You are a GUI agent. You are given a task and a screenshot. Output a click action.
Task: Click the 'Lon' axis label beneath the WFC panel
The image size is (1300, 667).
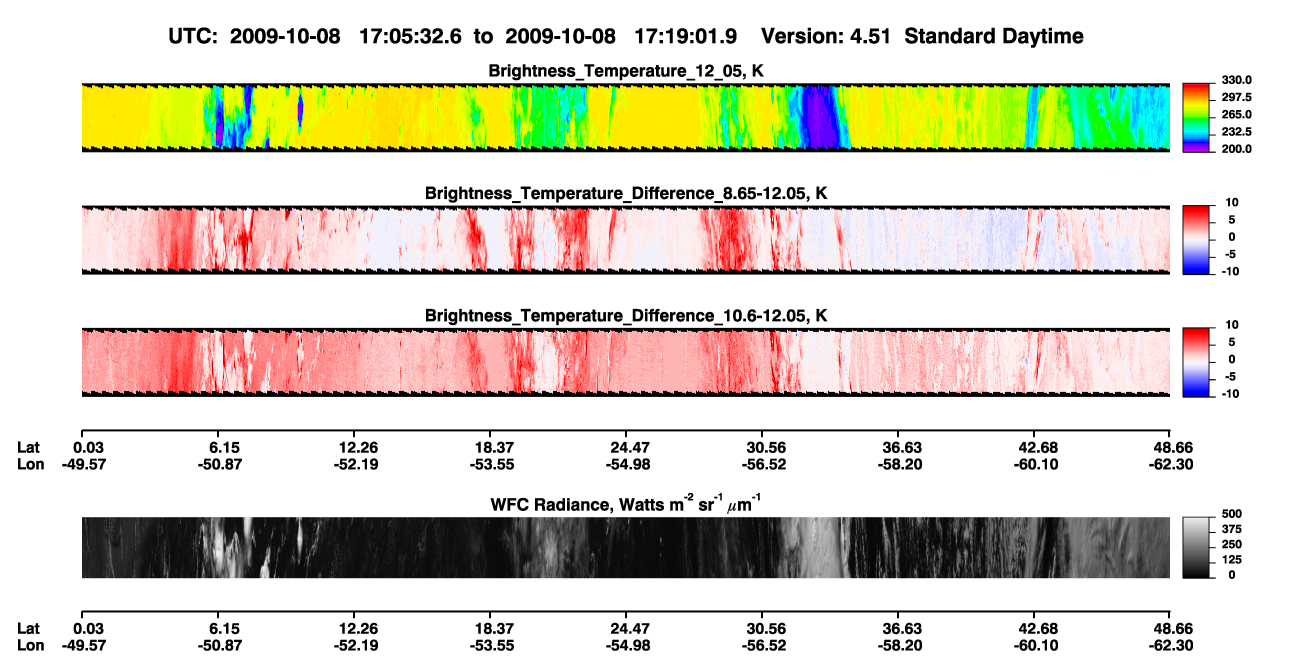pos(29,645)
